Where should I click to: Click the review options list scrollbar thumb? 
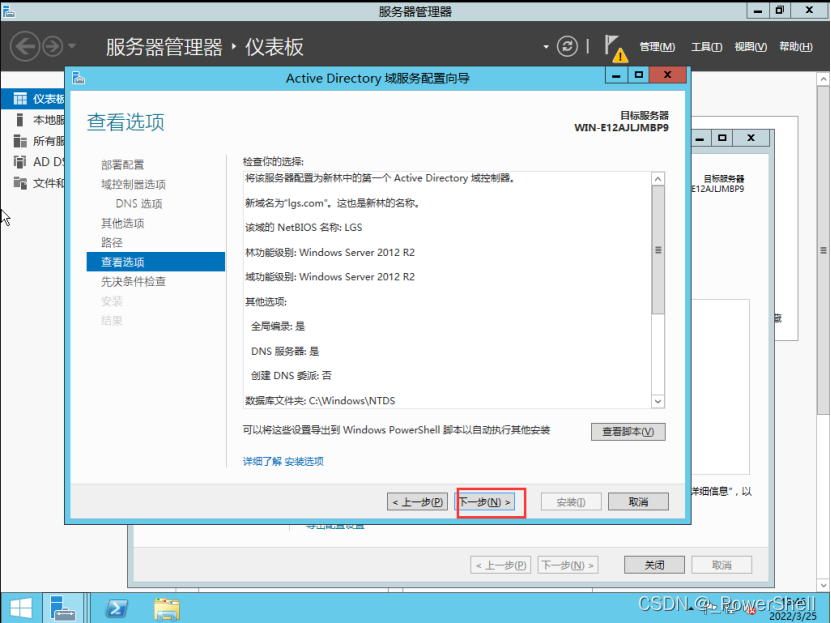click(x=658, y=250)
